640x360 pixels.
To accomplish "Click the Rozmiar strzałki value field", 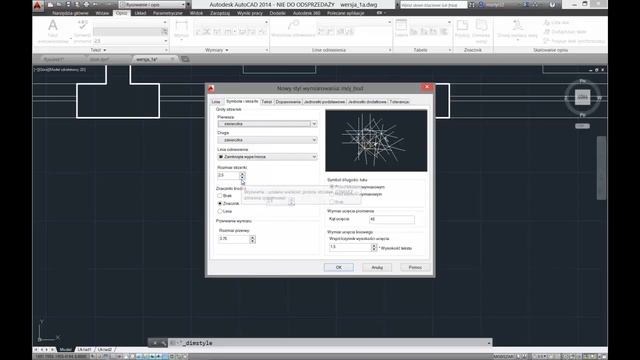I will [x=229, y=175].
